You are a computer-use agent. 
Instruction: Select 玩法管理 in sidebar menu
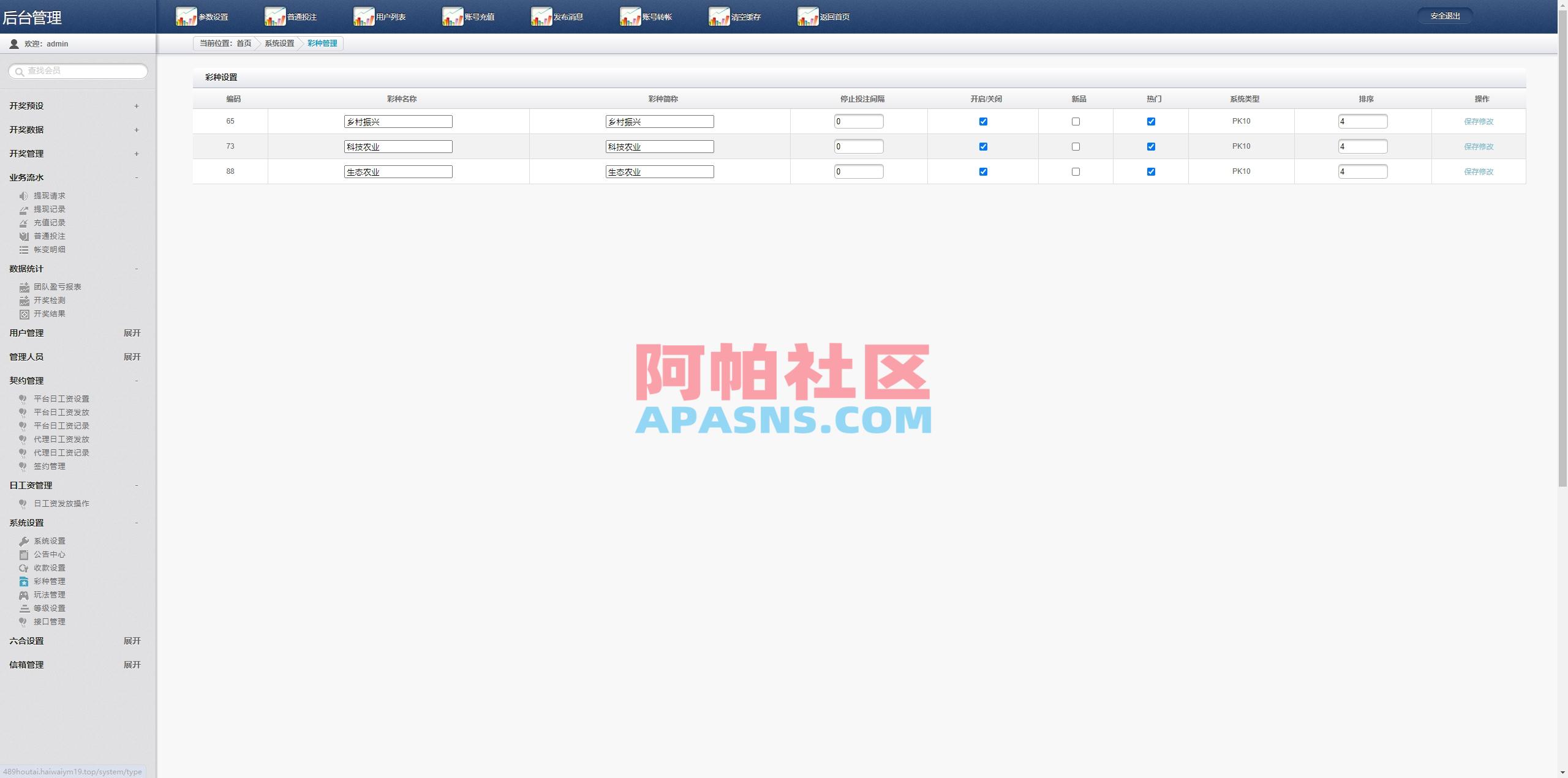pyautogui.click(x=50, y=594)
